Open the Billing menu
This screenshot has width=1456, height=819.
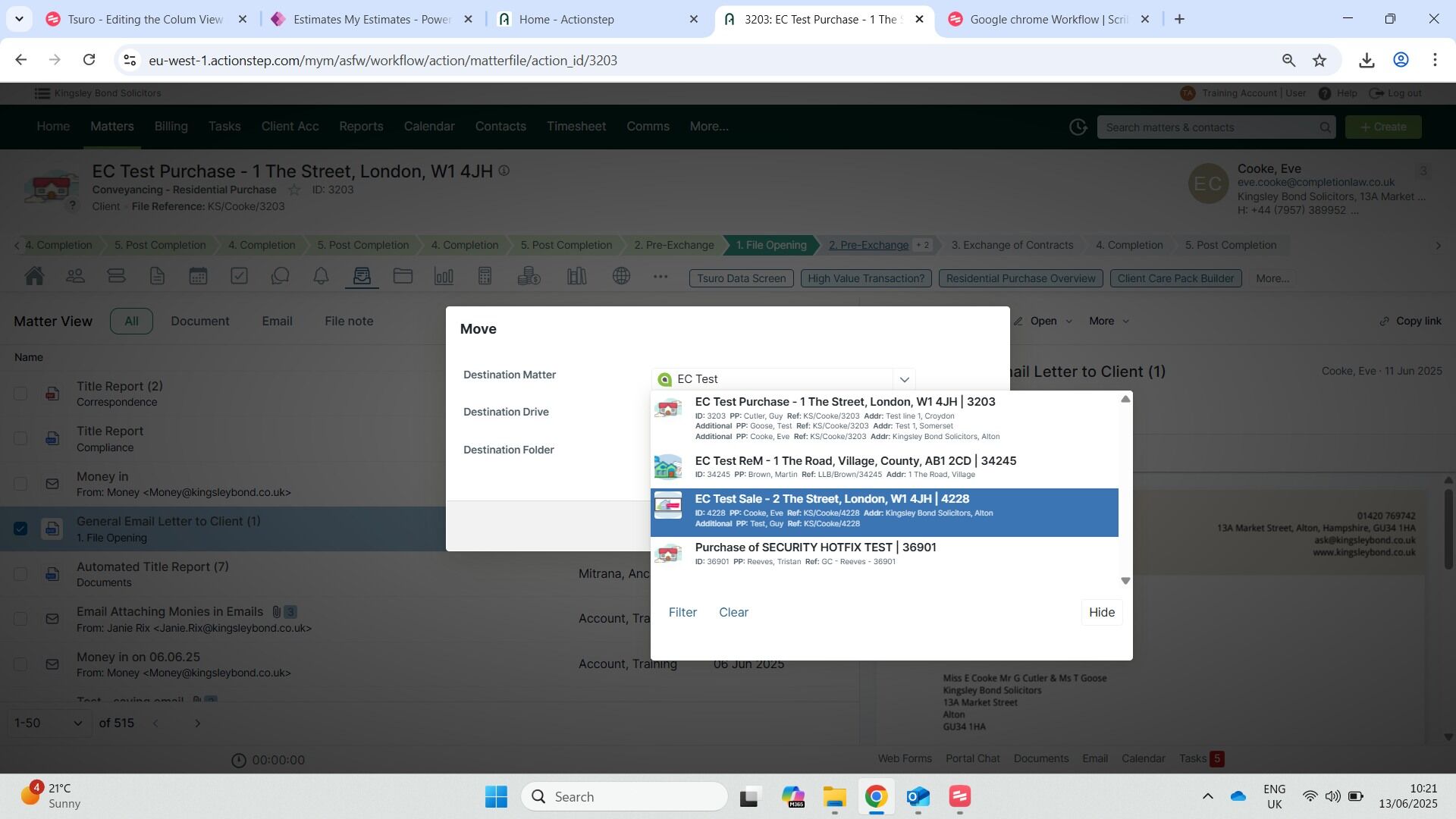coord(171,127)
